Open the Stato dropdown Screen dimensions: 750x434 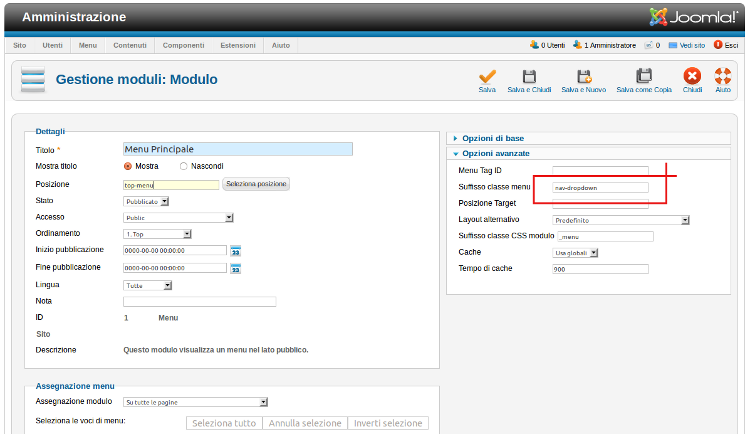[x=146, y=201]
